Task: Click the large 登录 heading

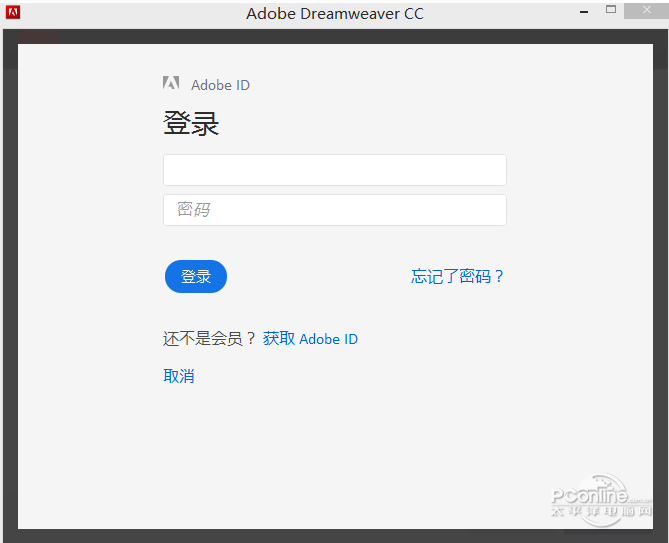Action: click(x=191, y=124)
